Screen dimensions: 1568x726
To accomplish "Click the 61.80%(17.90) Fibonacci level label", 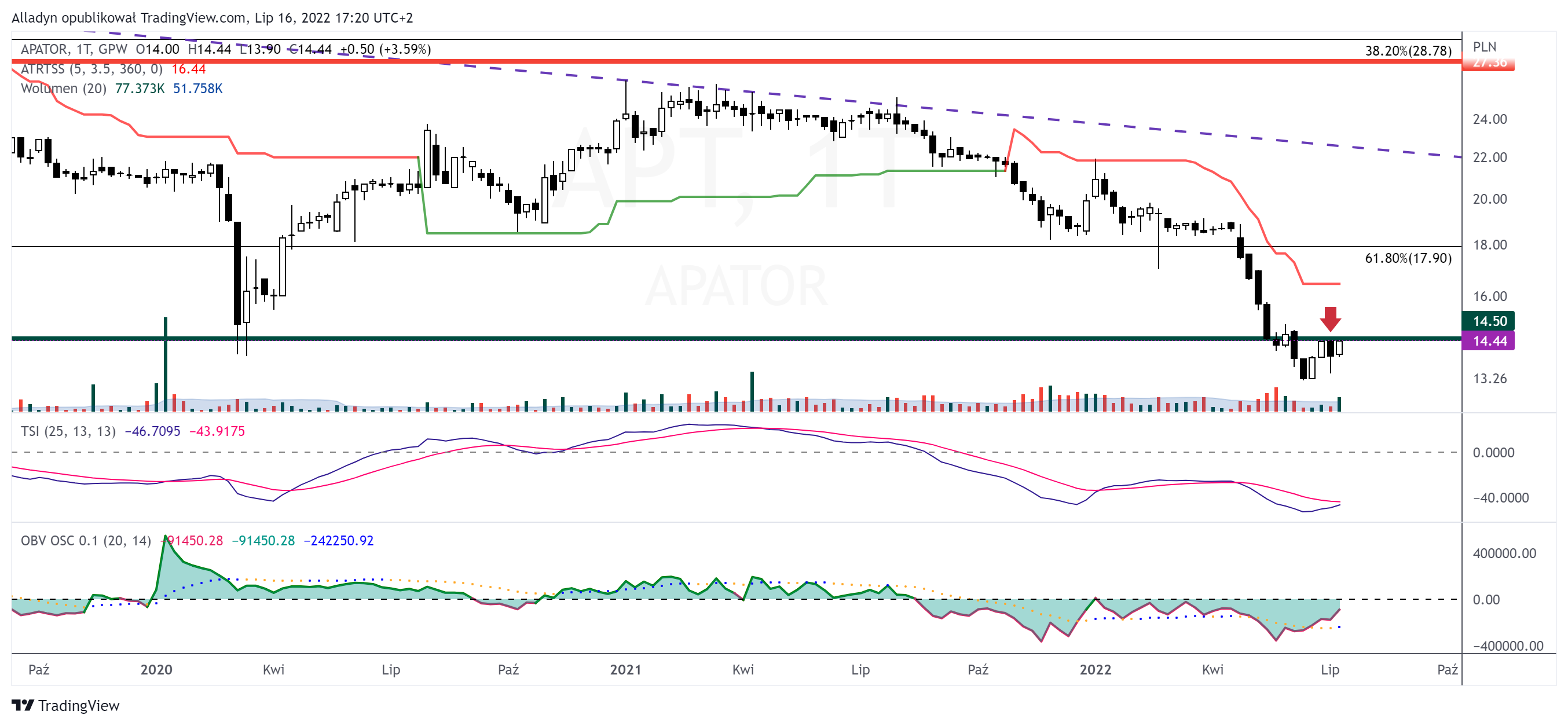I will pyautogui.click(x=1408, y=258).
